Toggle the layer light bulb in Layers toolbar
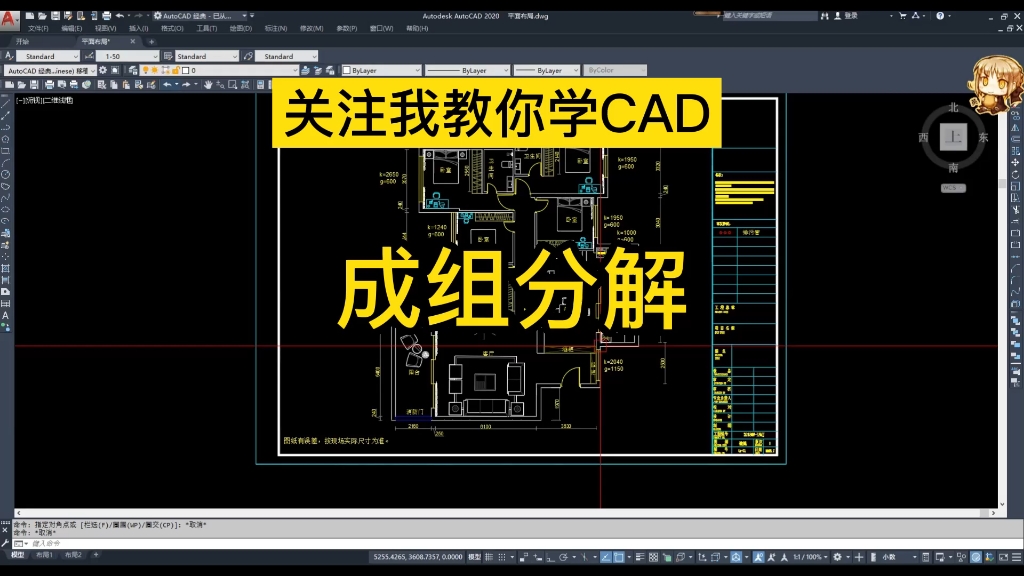Screen dimensions: 1024x576 point(146,70)
